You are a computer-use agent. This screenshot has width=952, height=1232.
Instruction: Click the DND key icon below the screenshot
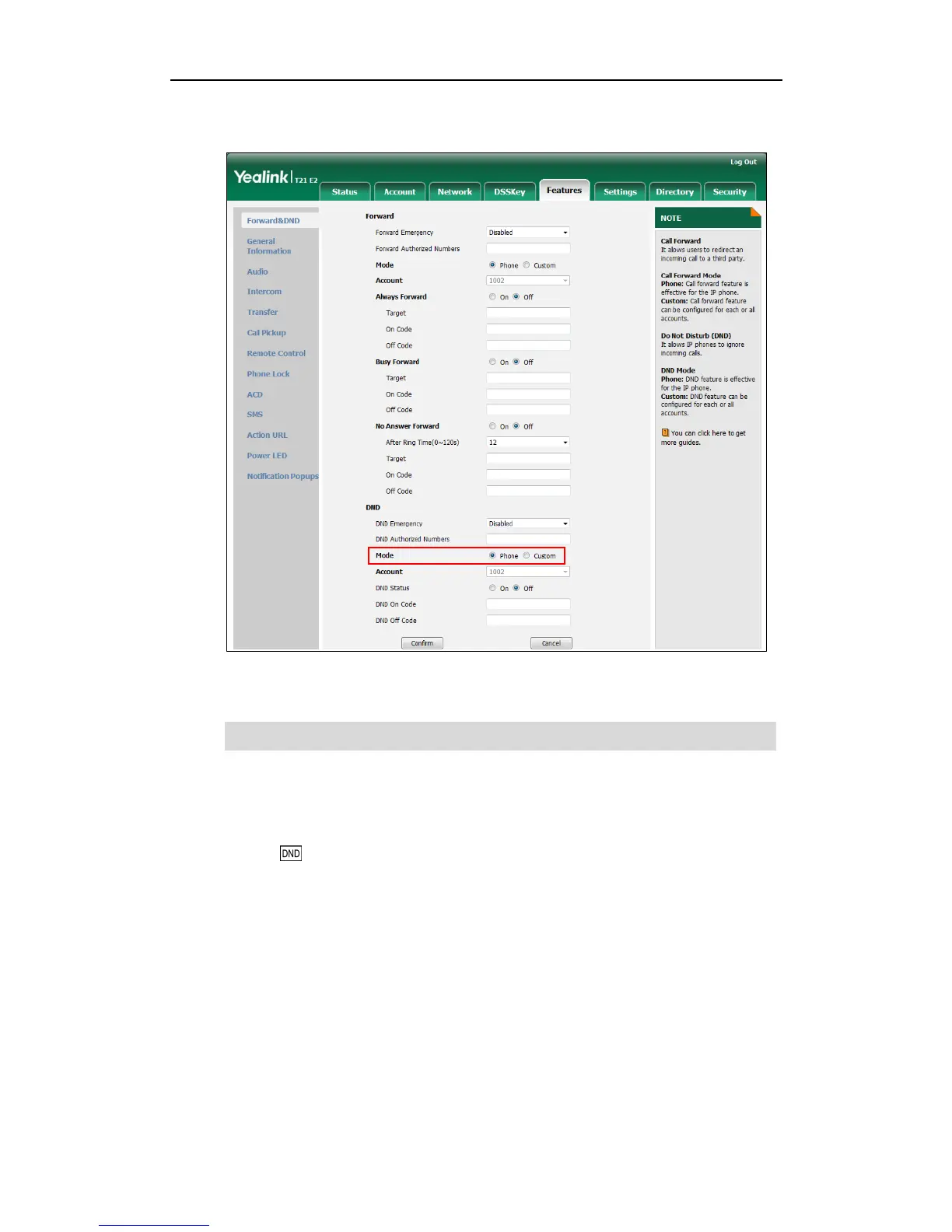[290, 853]
